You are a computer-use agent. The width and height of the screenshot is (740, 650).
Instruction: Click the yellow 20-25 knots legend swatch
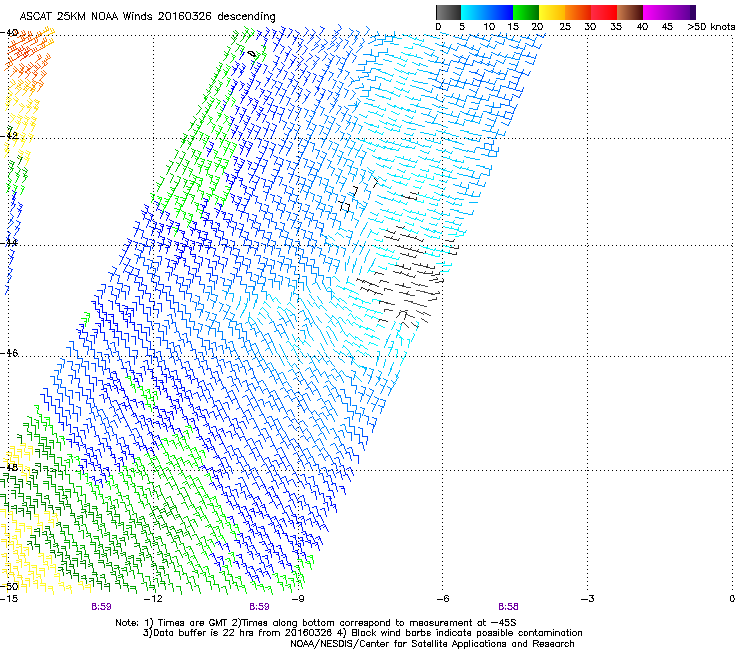click(x=551, y=12)
